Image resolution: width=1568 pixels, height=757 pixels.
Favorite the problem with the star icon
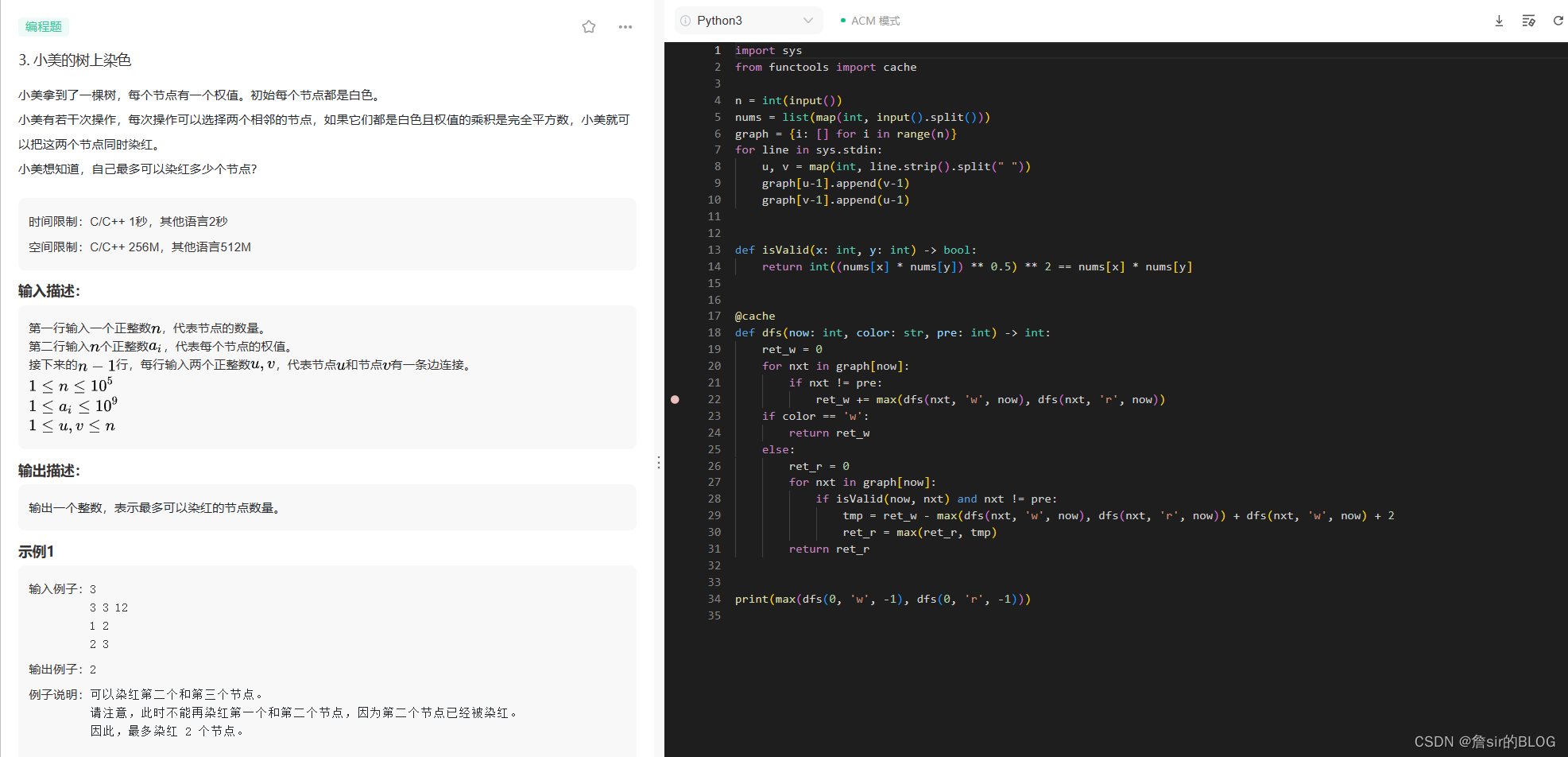pos(589,27)
